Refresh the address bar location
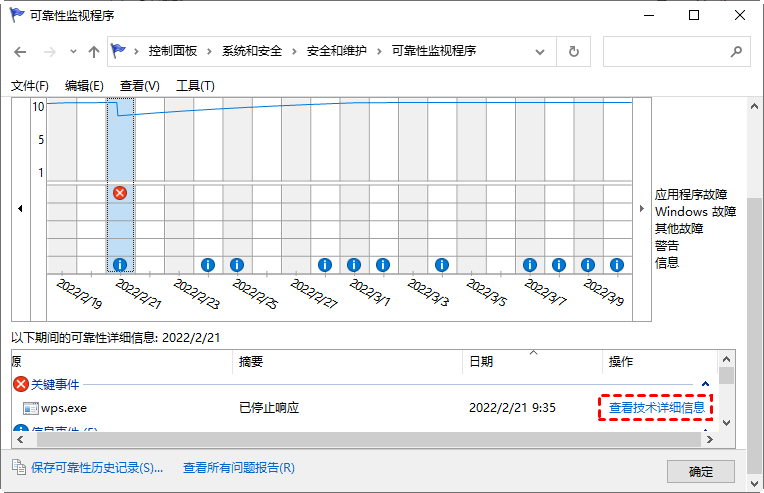 (x=573, y=51)
